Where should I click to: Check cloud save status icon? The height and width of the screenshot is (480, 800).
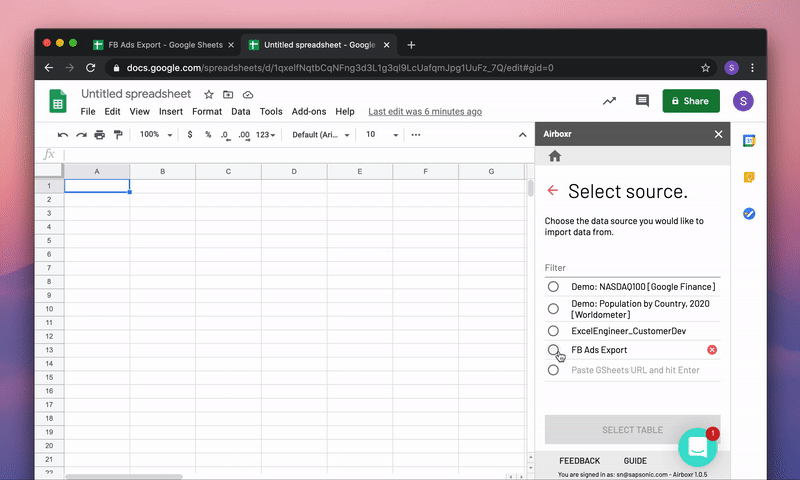[x=248, y=94]
